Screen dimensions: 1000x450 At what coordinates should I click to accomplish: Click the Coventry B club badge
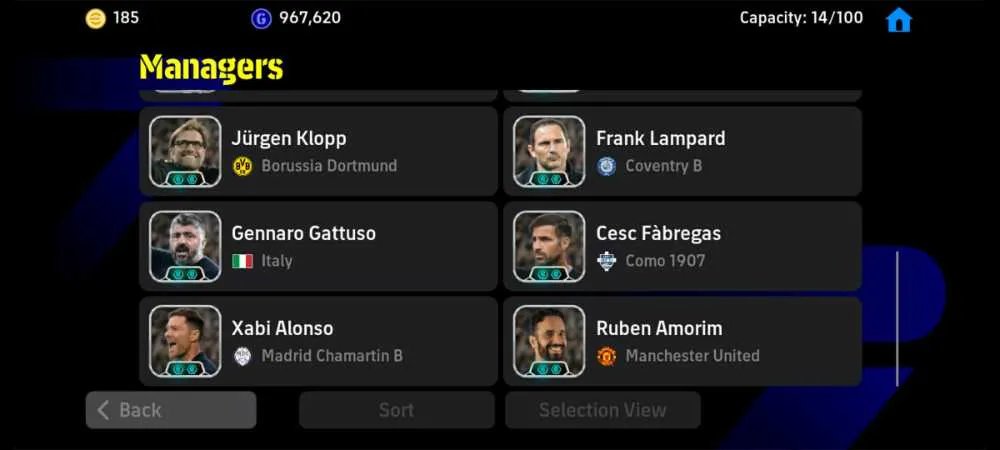click(607, 166)
